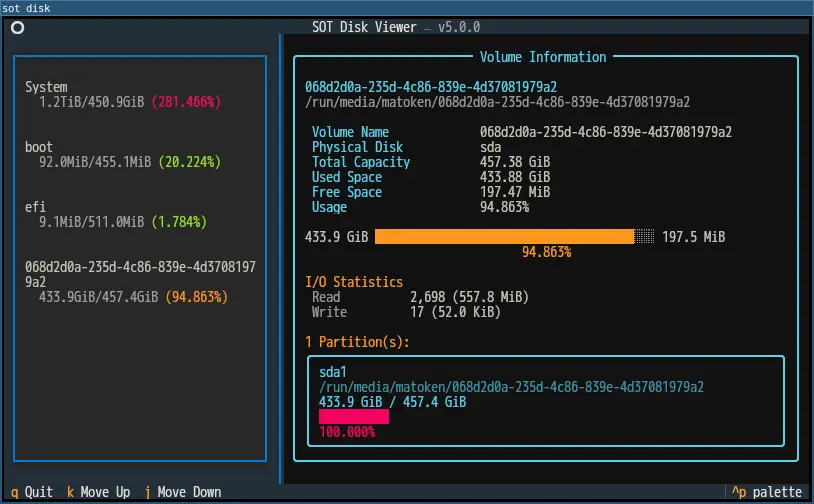Click the j Move Down footer shortcut

[x=183, y=492]
